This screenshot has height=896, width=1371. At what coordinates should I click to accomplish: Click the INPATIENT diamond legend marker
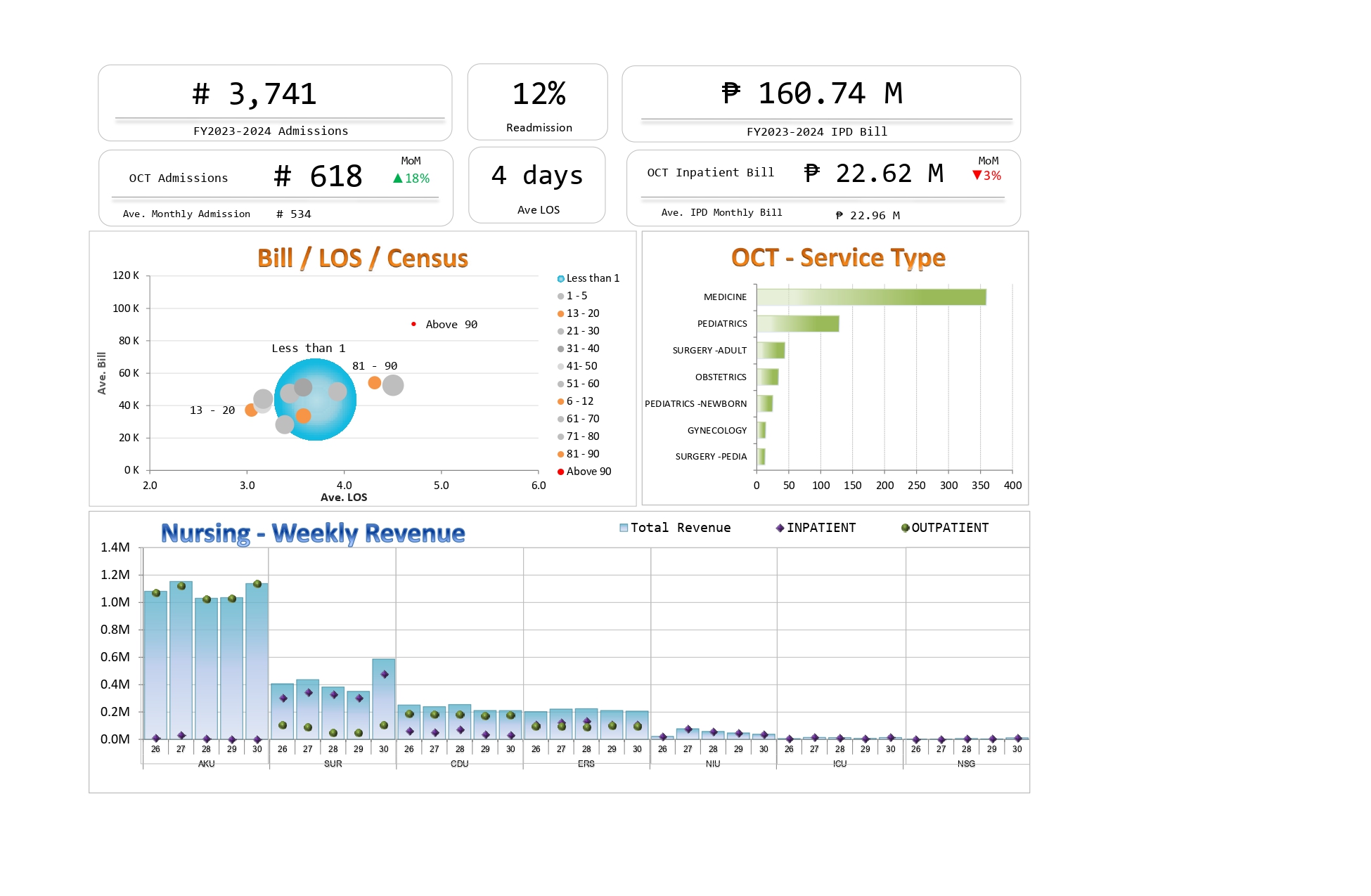click(780, 528)
